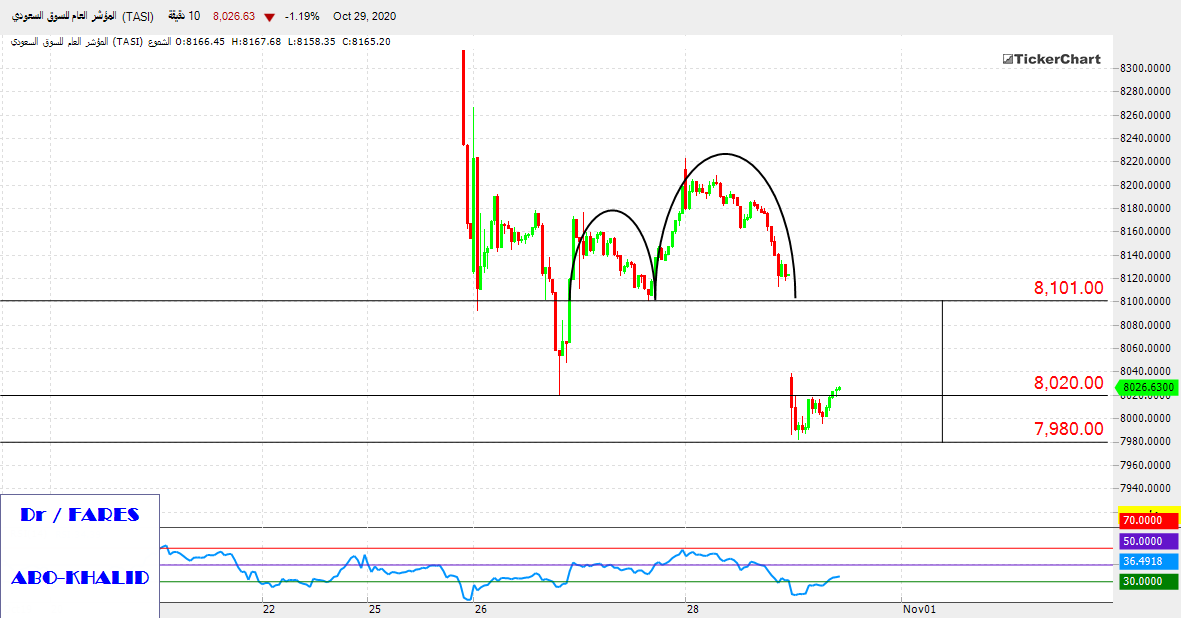1181x618 pixels.
Task: Click the 8300.0000 price axis label
Action: tap(1145, 68)
